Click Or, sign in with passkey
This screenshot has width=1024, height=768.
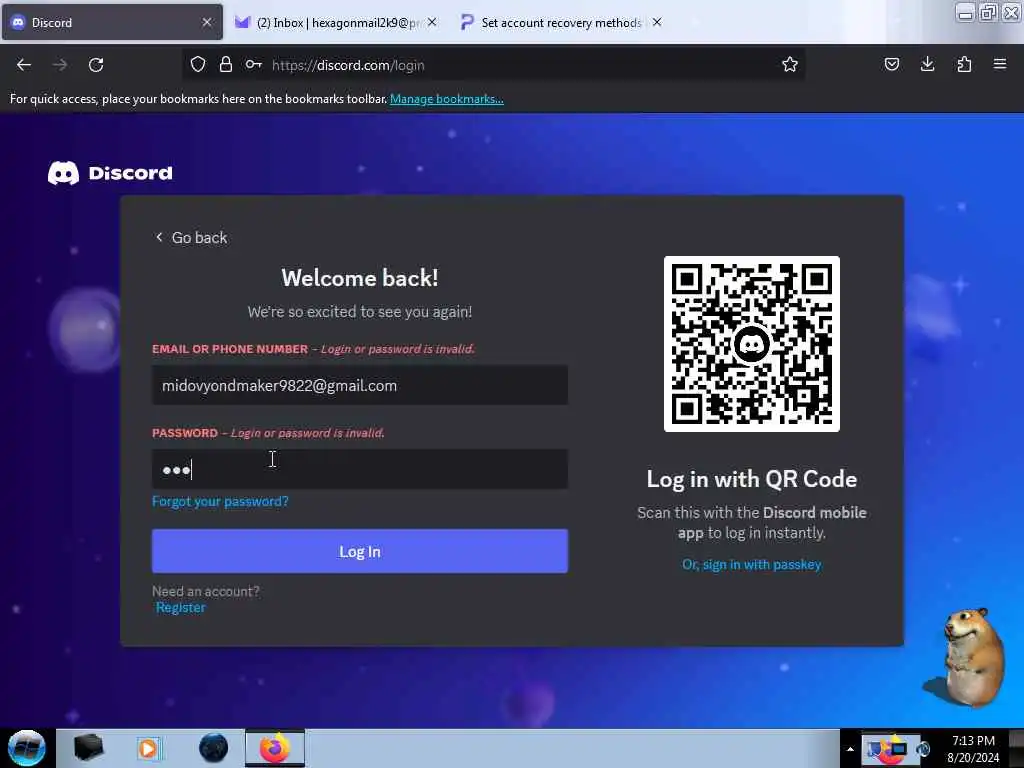pos(752,565)
